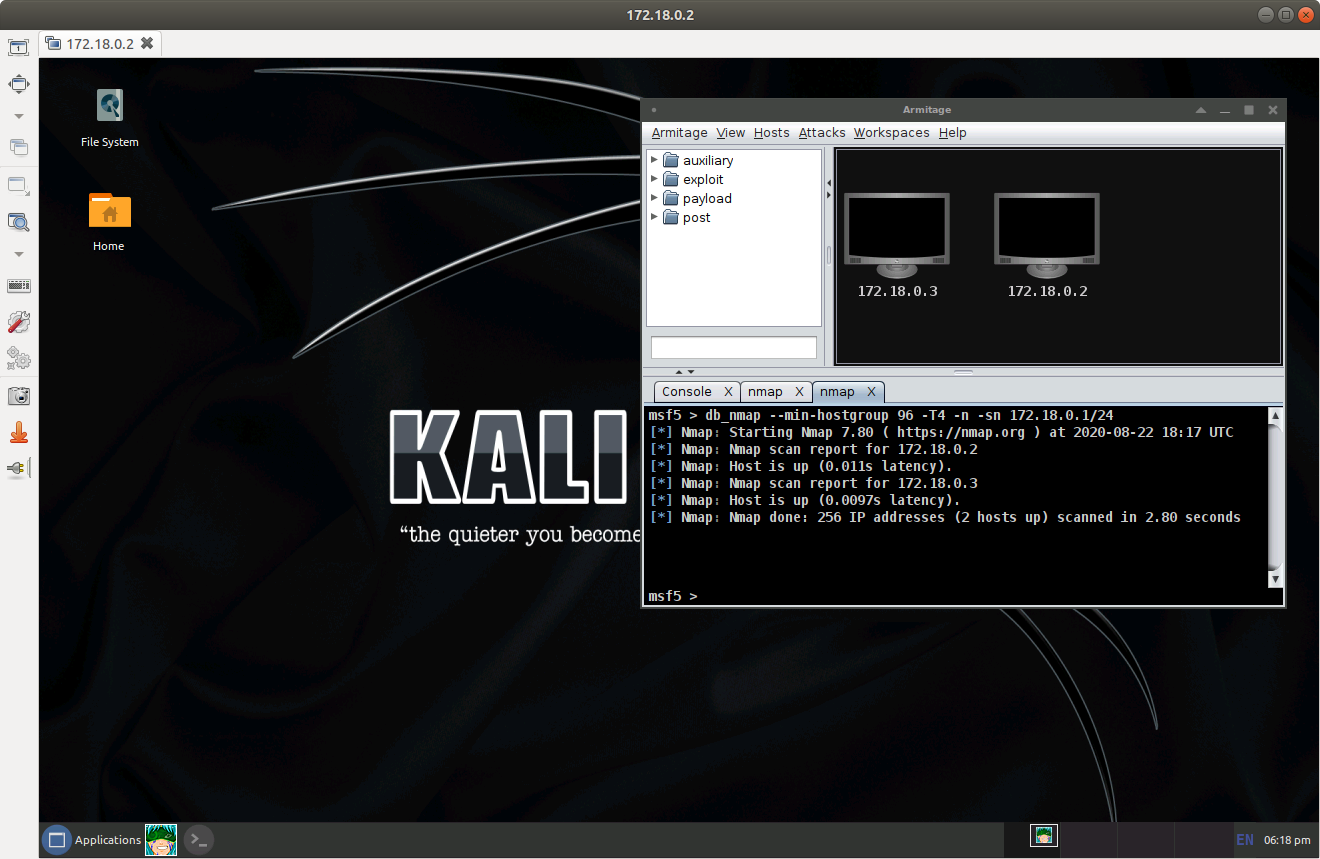This screenshot has height=859, width=1320.
Task: Select the 172.18.0.2 host monitor icon in Armitage
Action: pos(1047,236)
